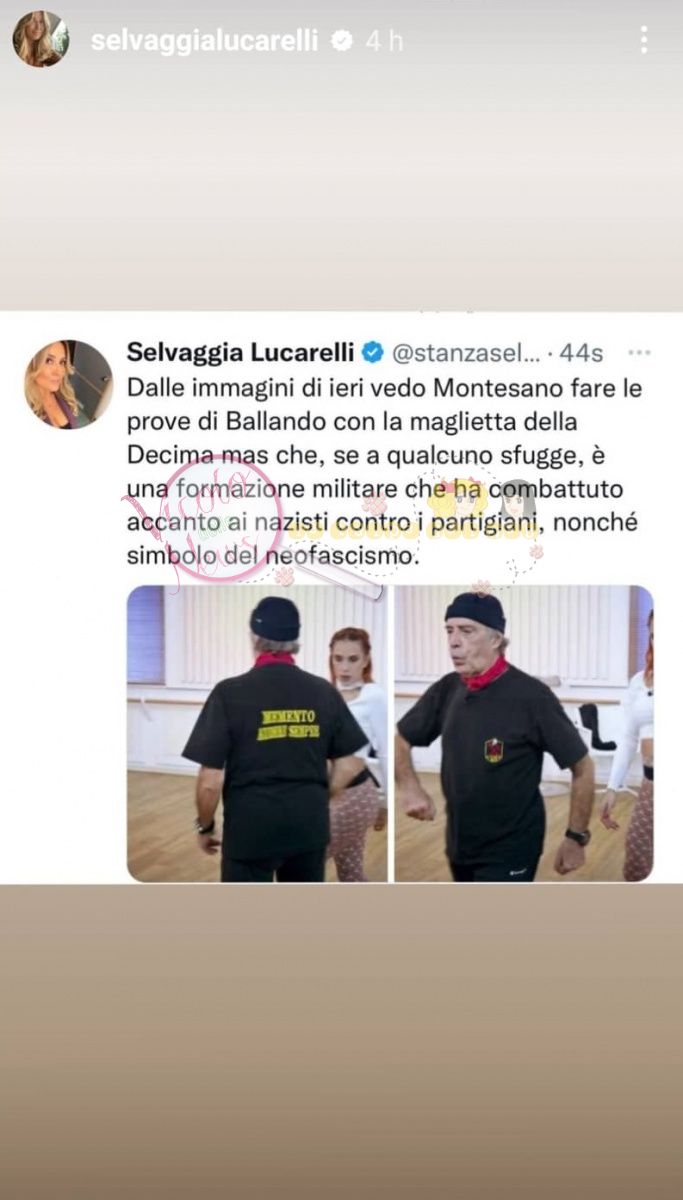Open the story's three-dot options menu

tap(644, 40)
